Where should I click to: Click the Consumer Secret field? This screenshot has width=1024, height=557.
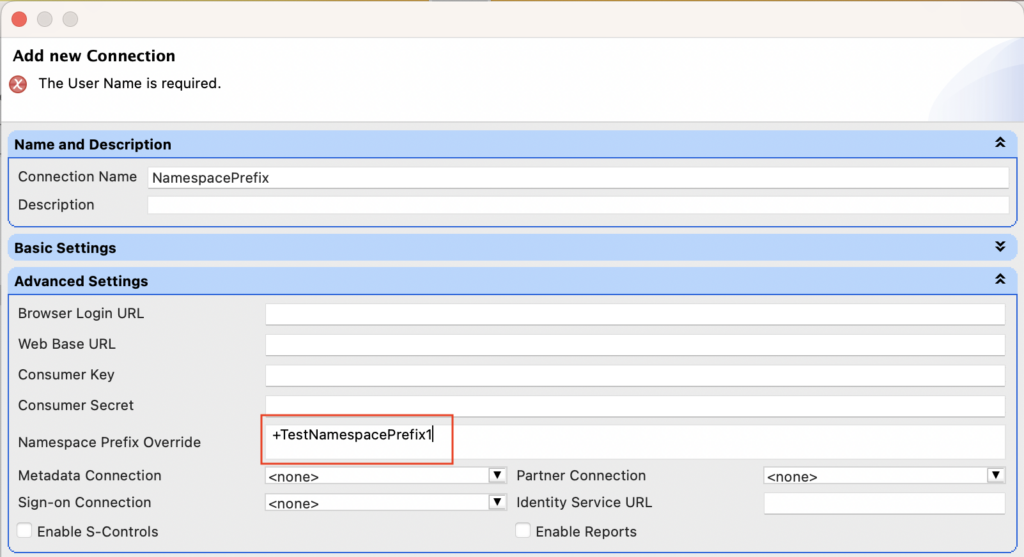[x=635, y=406]
